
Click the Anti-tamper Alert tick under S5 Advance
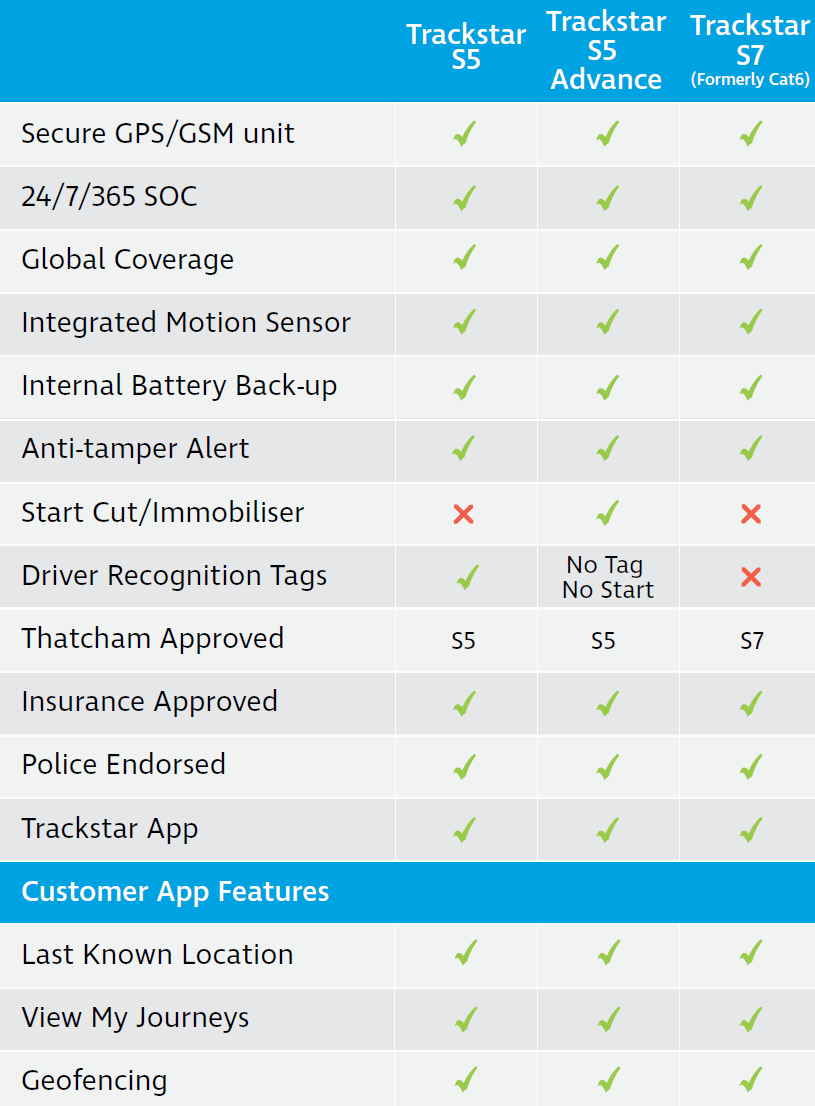tap(607, 449)
